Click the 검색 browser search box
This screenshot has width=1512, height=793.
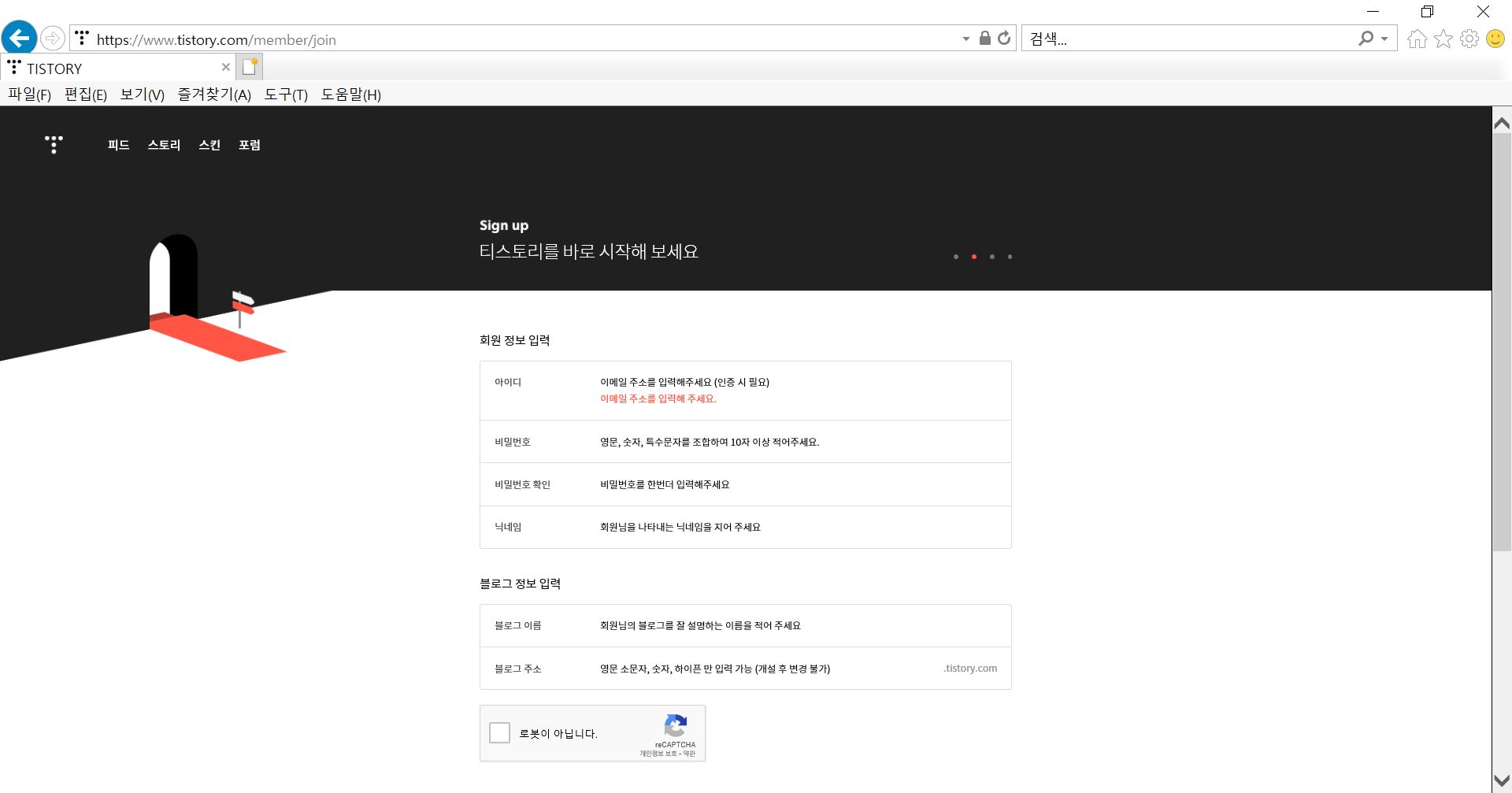[x=1189, y=39]
